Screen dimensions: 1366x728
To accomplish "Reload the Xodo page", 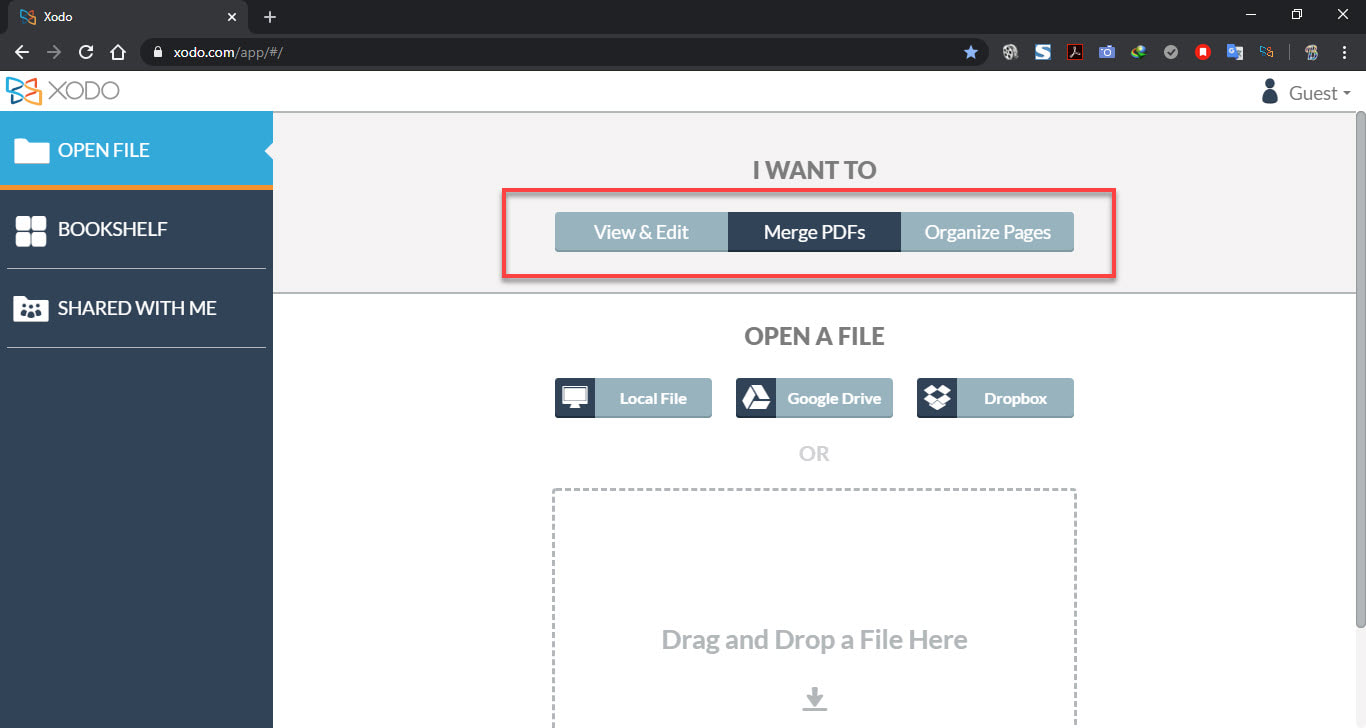I will (86, 52).
